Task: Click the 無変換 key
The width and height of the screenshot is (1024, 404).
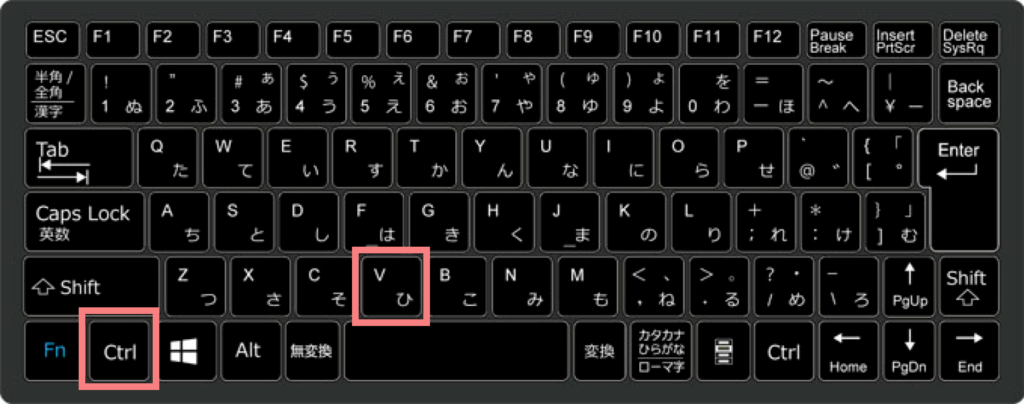Action: (311, 351)
